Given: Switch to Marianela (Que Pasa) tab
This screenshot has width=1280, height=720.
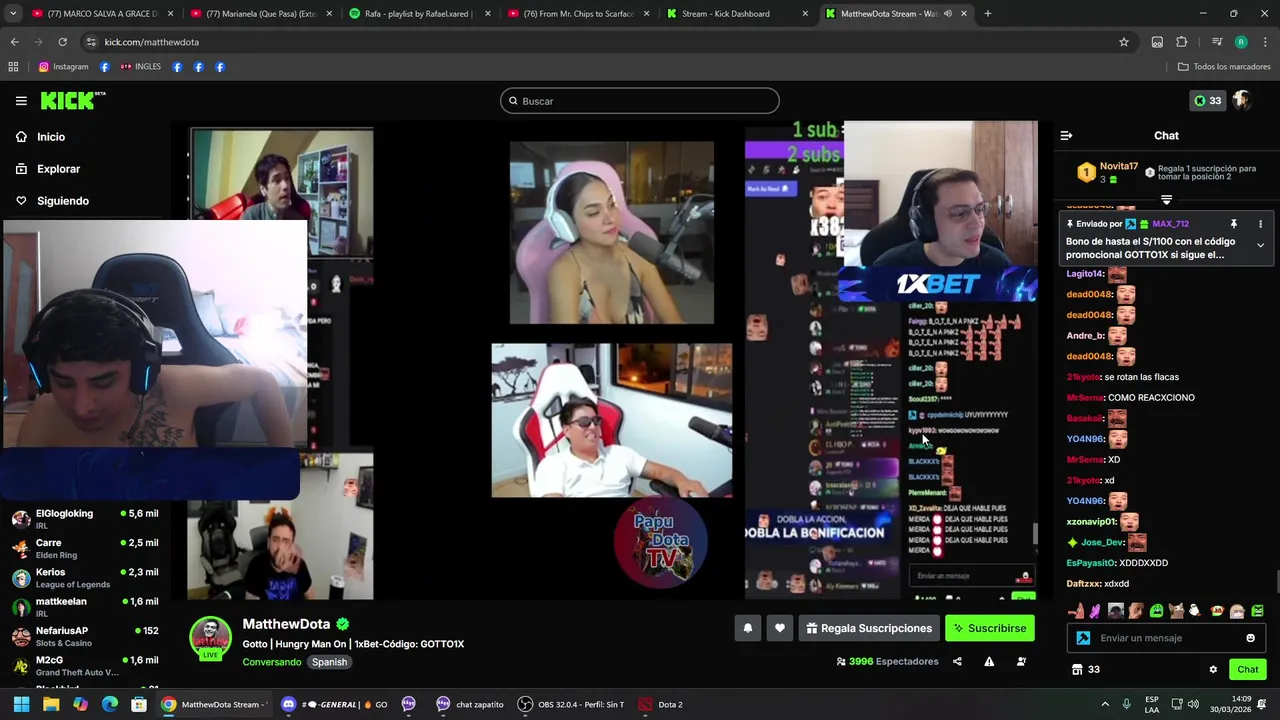Looking at the screenshot, I should 262,14.
